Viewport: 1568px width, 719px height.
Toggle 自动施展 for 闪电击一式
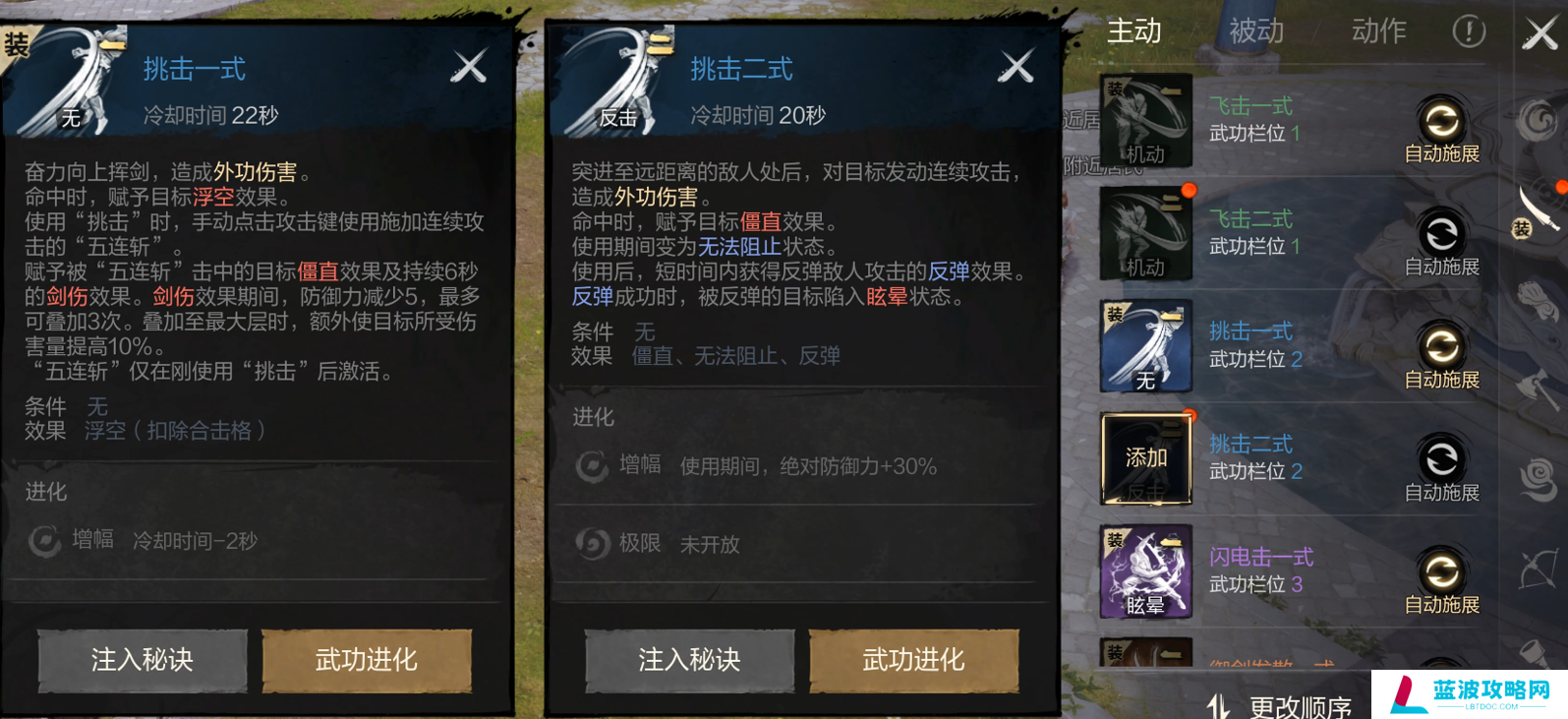[1441, 581]
